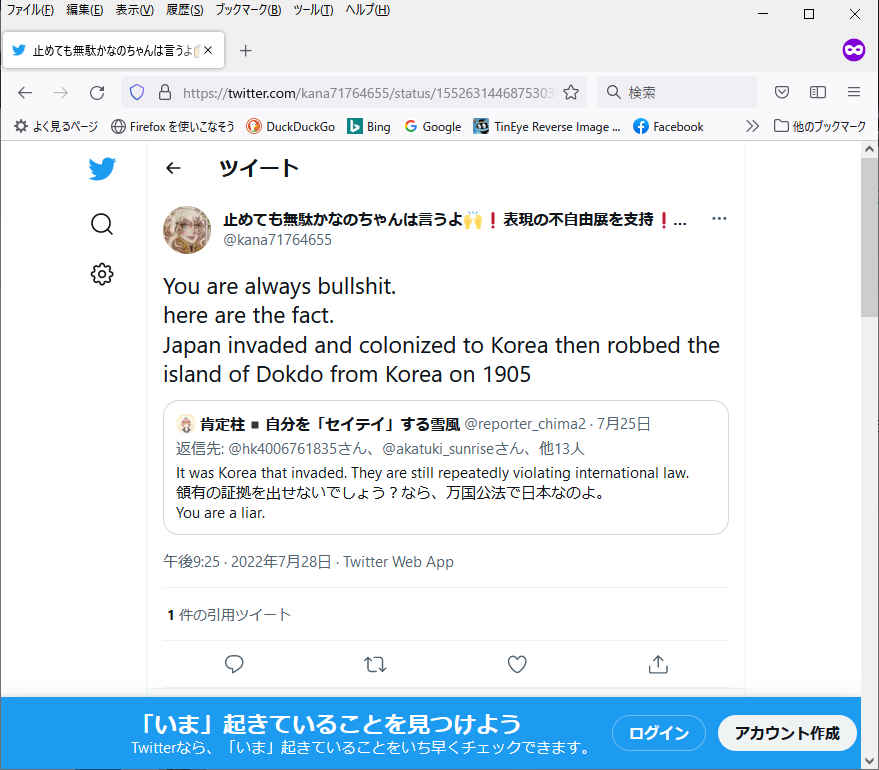879x770 pixels.
Task: Click the ログイン button
Action: point(658,733)
